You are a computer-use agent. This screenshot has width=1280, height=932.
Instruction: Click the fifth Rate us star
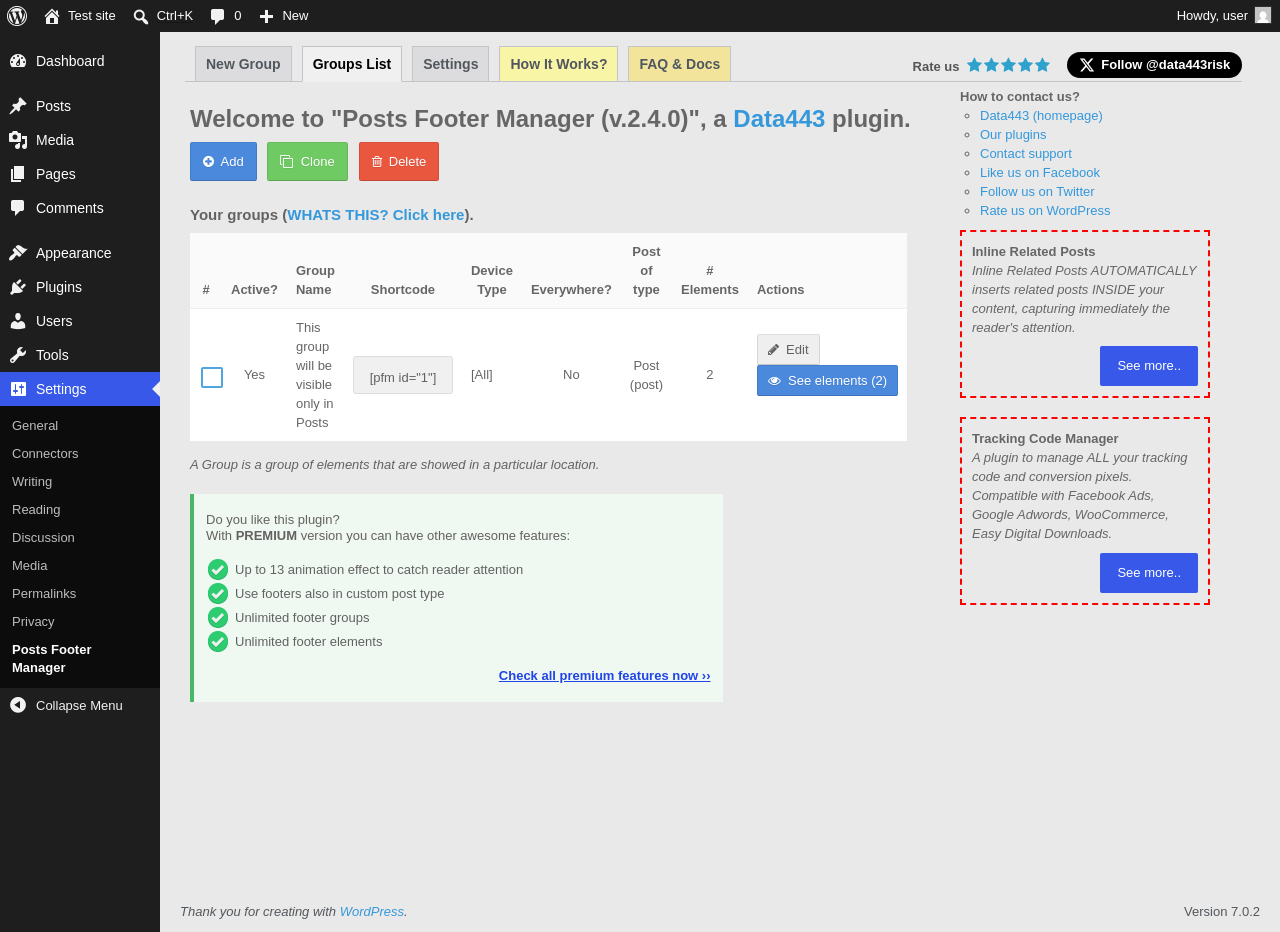pyautogui.click(x=1042, y=65)
